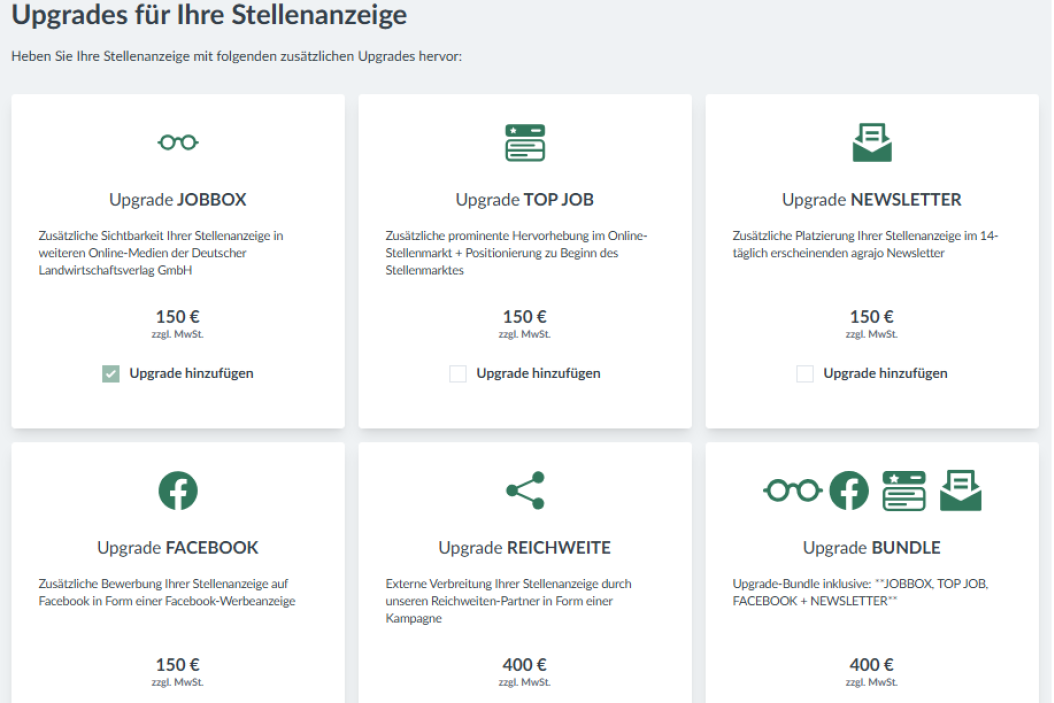Click REICHWEITE description about 'Reichweiten-Partner'
1054x703 pixels.
pos(509,601)
